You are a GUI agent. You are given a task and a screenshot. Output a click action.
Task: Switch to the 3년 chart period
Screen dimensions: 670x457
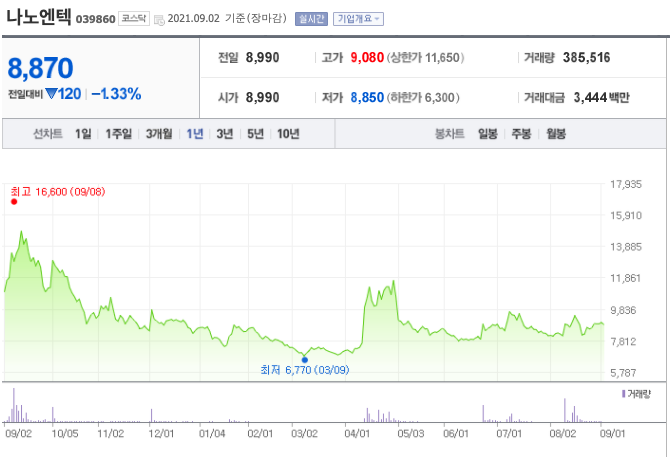pyautogui.click(x=224, y=134)
